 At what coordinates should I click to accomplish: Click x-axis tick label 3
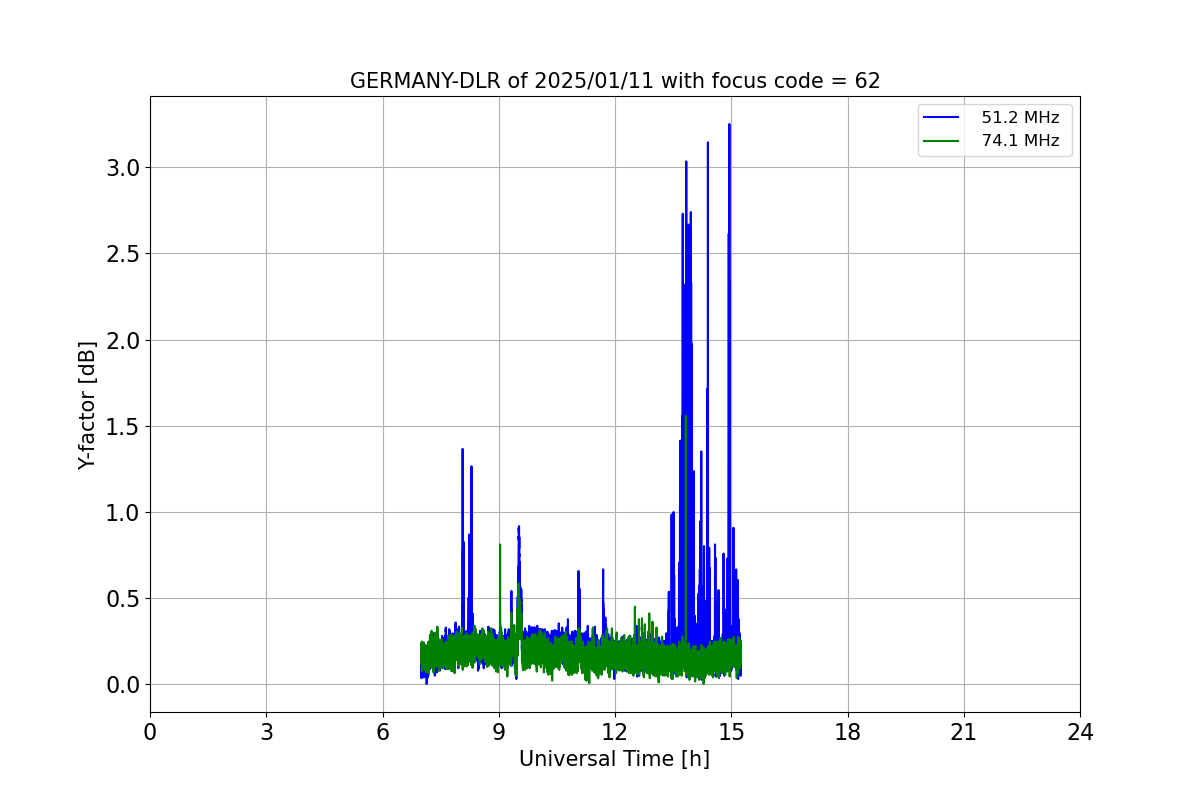coord(266,732)
